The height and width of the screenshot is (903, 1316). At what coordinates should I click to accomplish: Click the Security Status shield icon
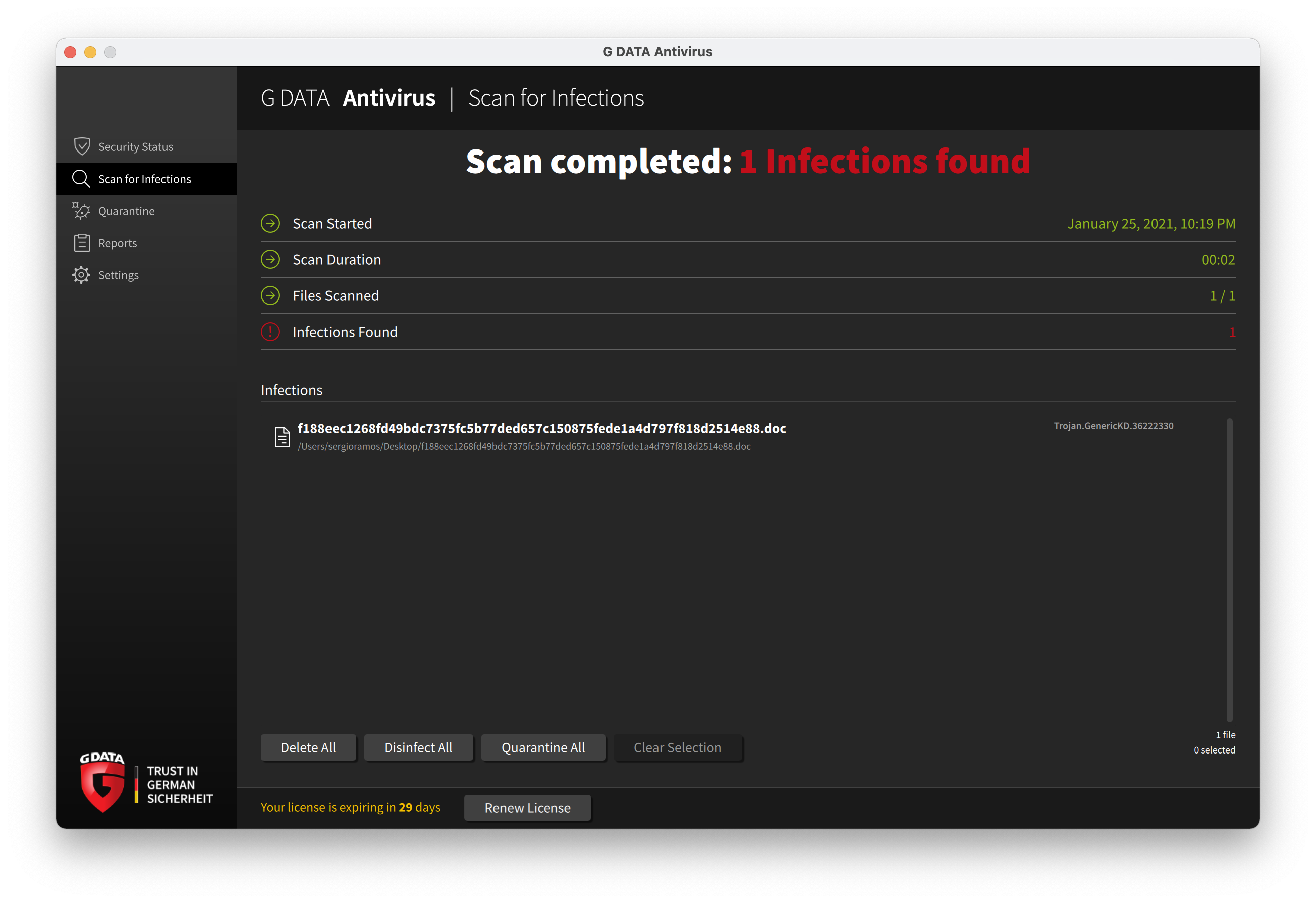[x=82, y=146]
